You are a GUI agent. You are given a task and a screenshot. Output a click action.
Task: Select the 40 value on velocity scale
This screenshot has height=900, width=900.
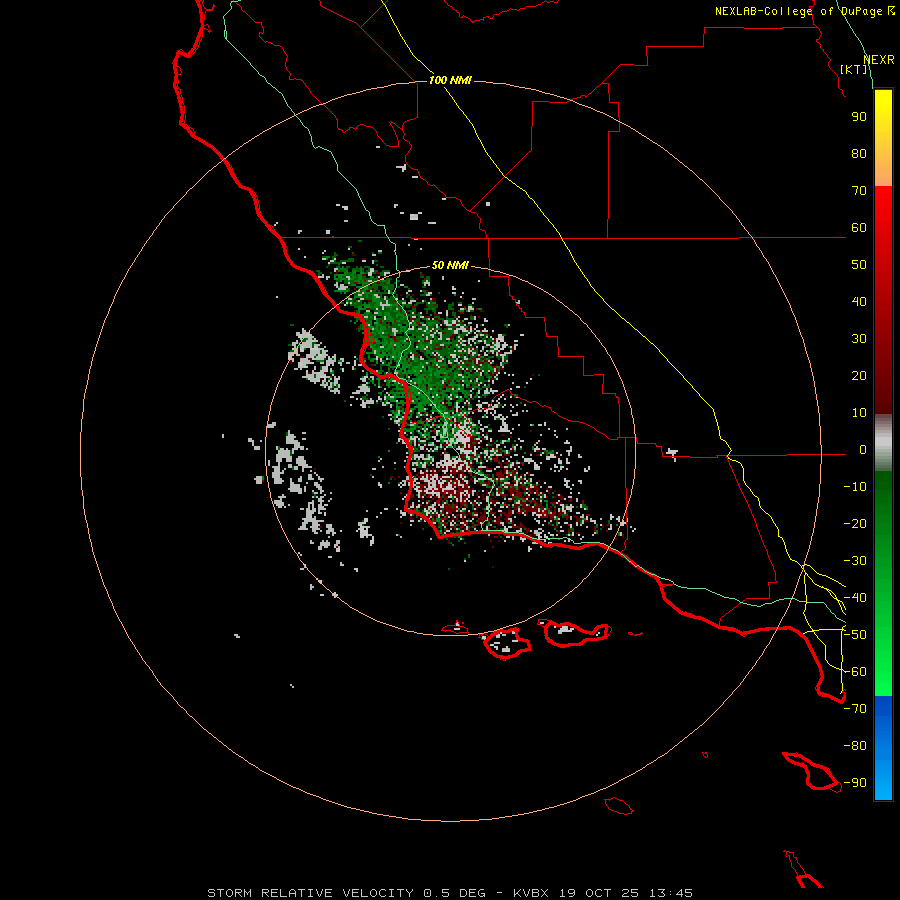pos(859,301)
